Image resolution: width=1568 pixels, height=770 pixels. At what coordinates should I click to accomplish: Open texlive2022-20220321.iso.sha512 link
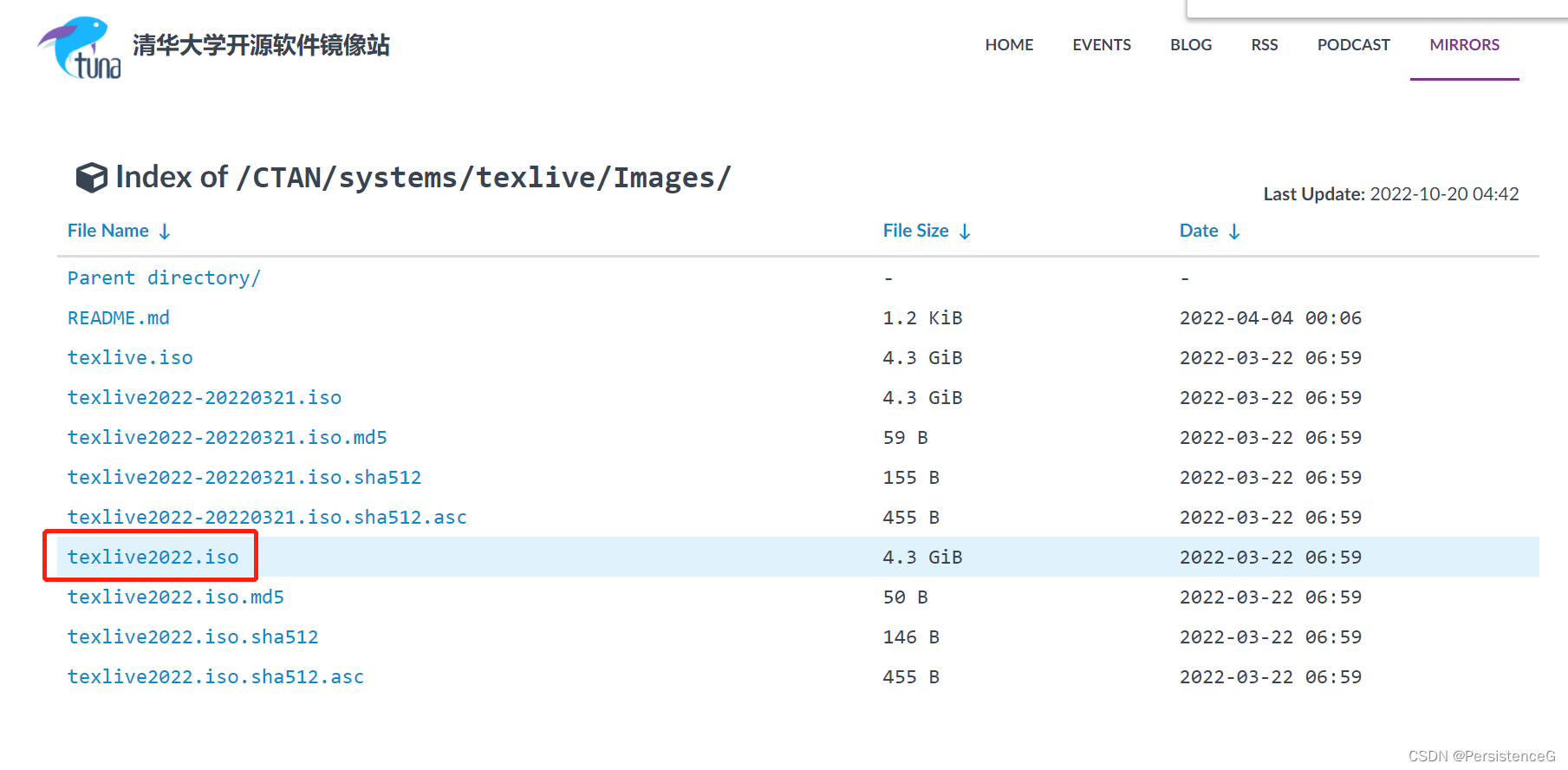click(244, 478)
